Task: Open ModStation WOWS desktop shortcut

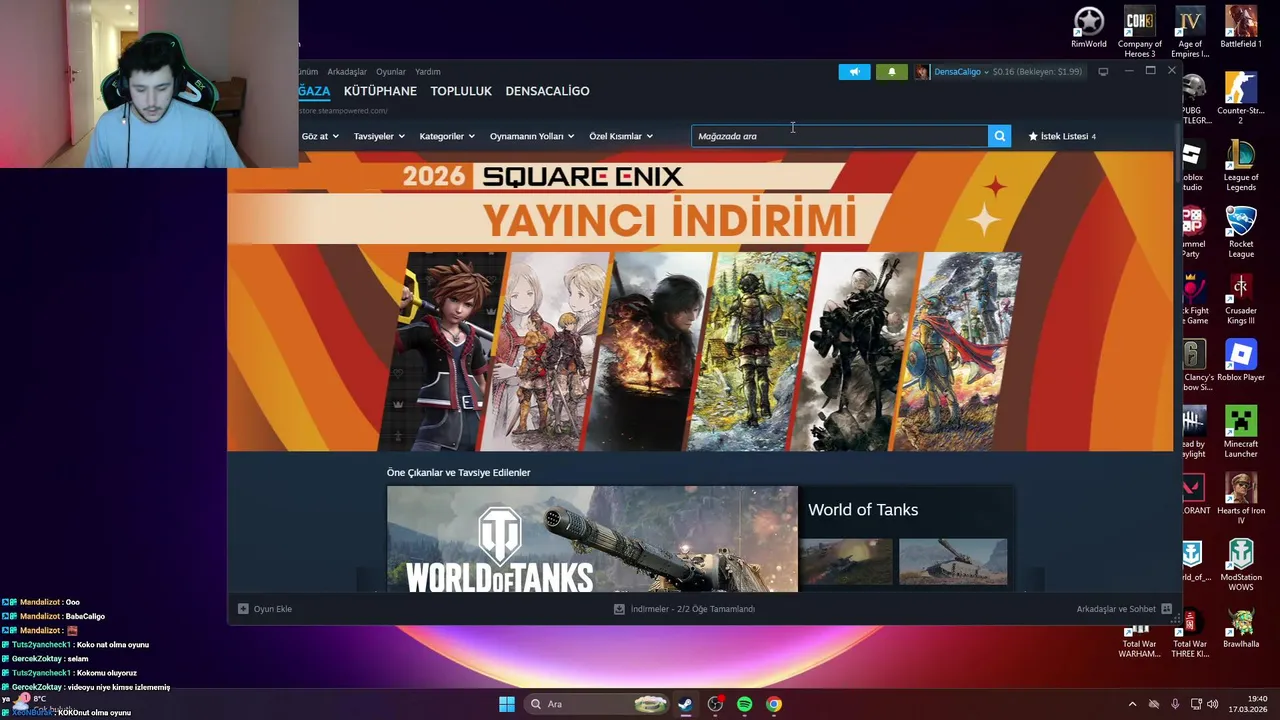Action: [1241, 566]
